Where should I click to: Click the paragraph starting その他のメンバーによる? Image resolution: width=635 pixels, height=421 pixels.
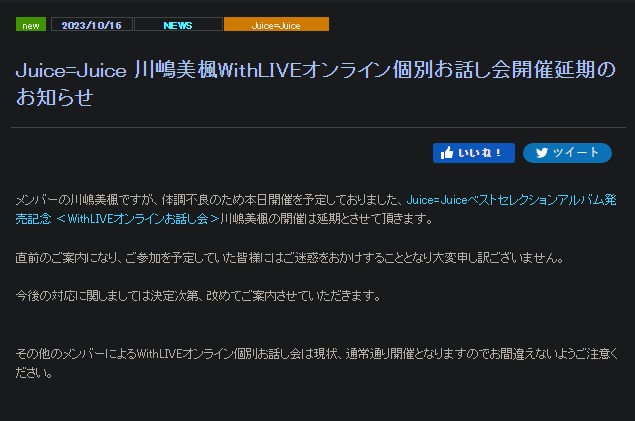(317, 363)
